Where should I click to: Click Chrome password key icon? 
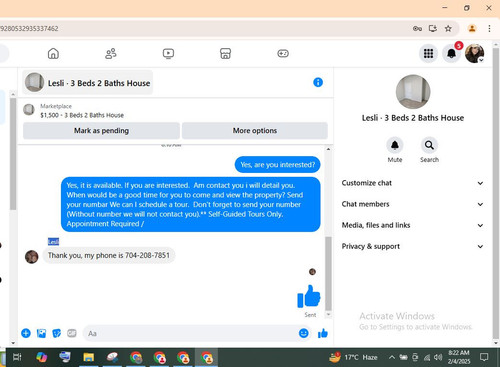point(417,29)
